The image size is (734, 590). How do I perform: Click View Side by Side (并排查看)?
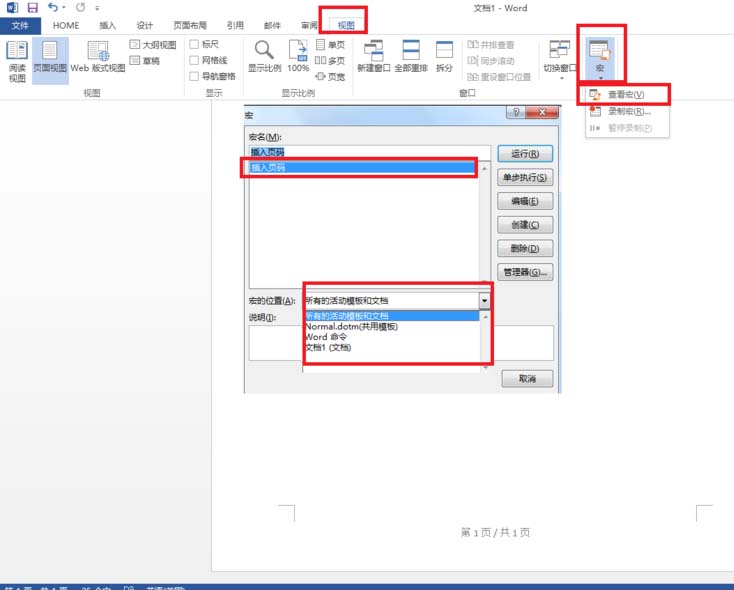[x=491, y=44]
